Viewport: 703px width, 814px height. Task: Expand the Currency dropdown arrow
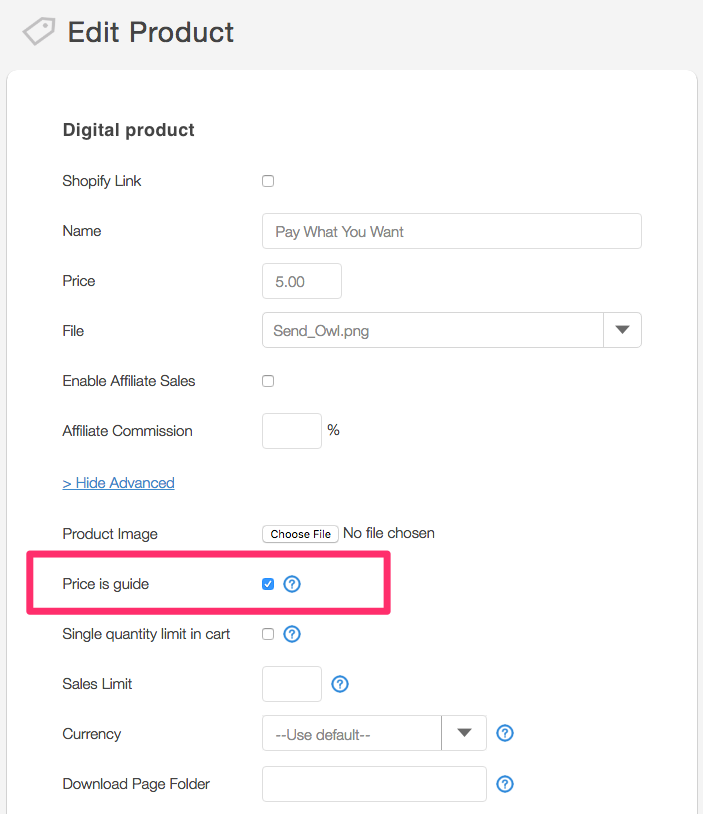point(464,733)
